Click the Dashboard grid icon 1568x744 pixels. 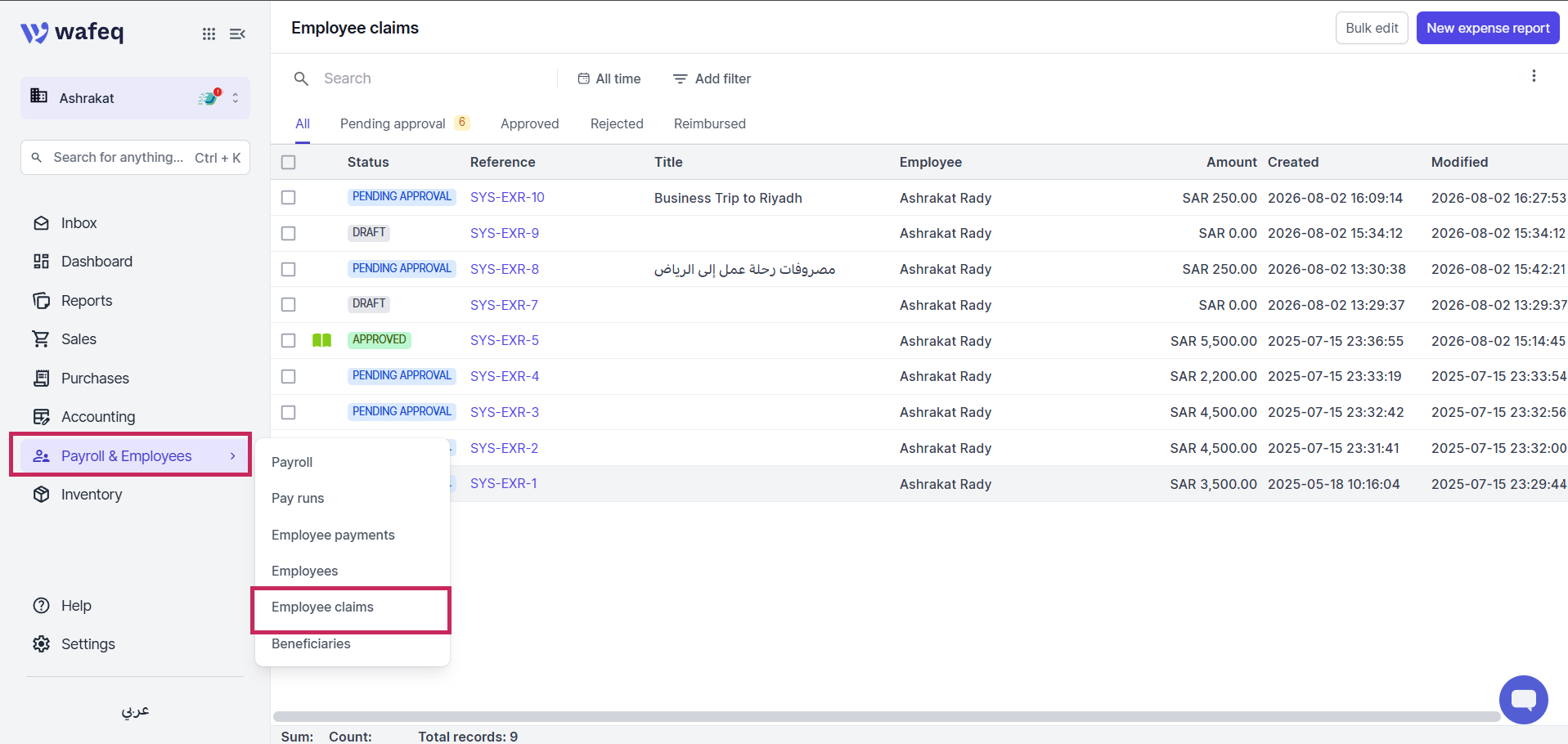(x=41, y=262)
